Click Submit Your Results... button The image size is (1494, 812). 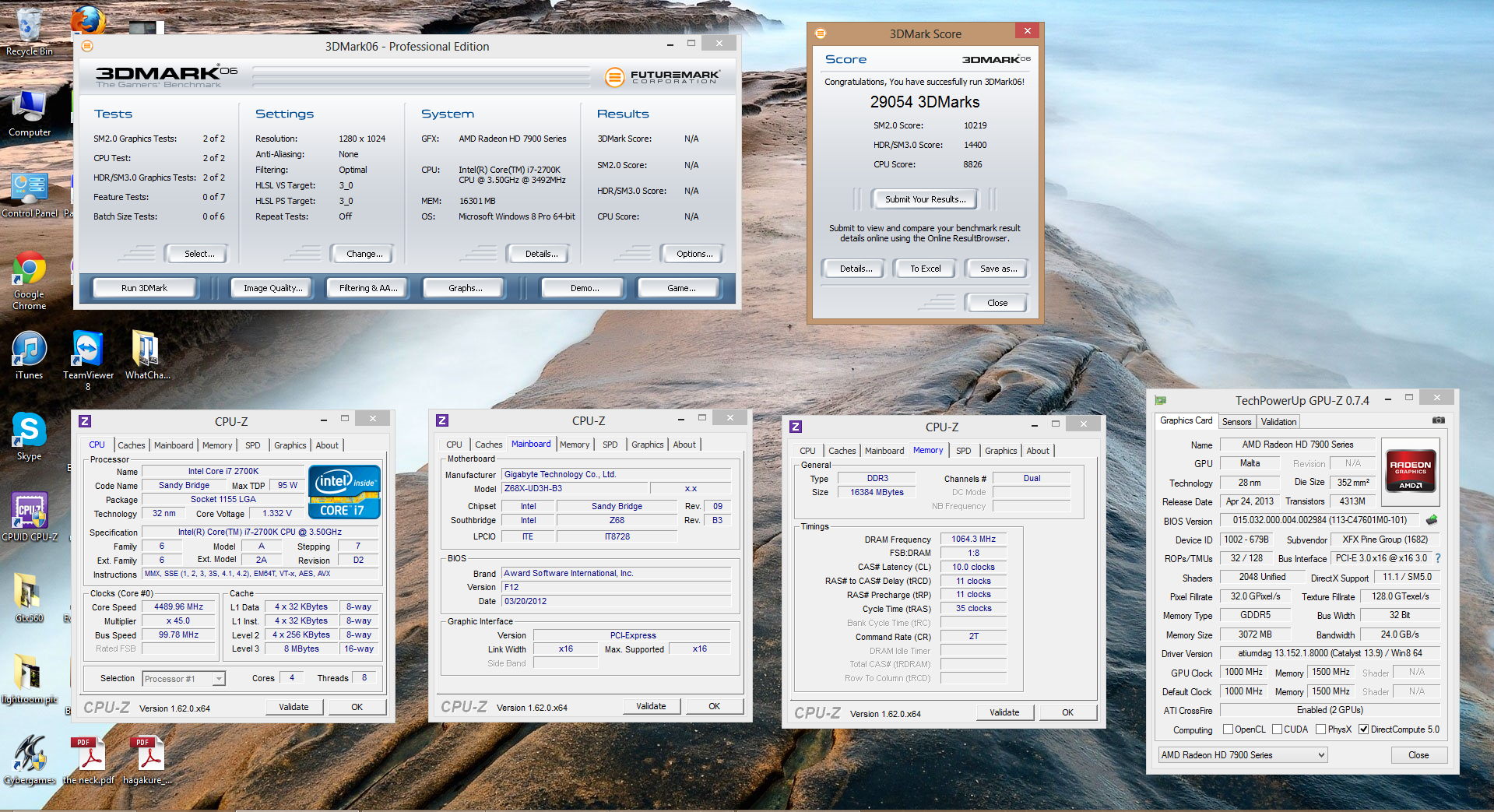(x=925, y=199)
